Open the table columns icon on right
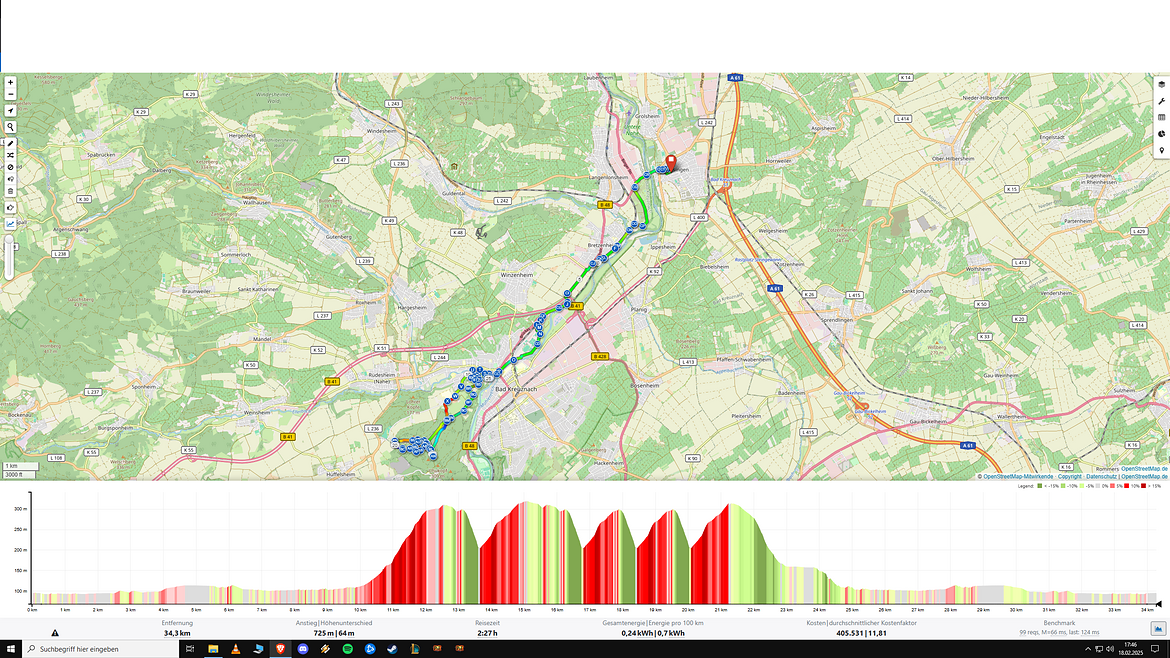 [1162, 117]
